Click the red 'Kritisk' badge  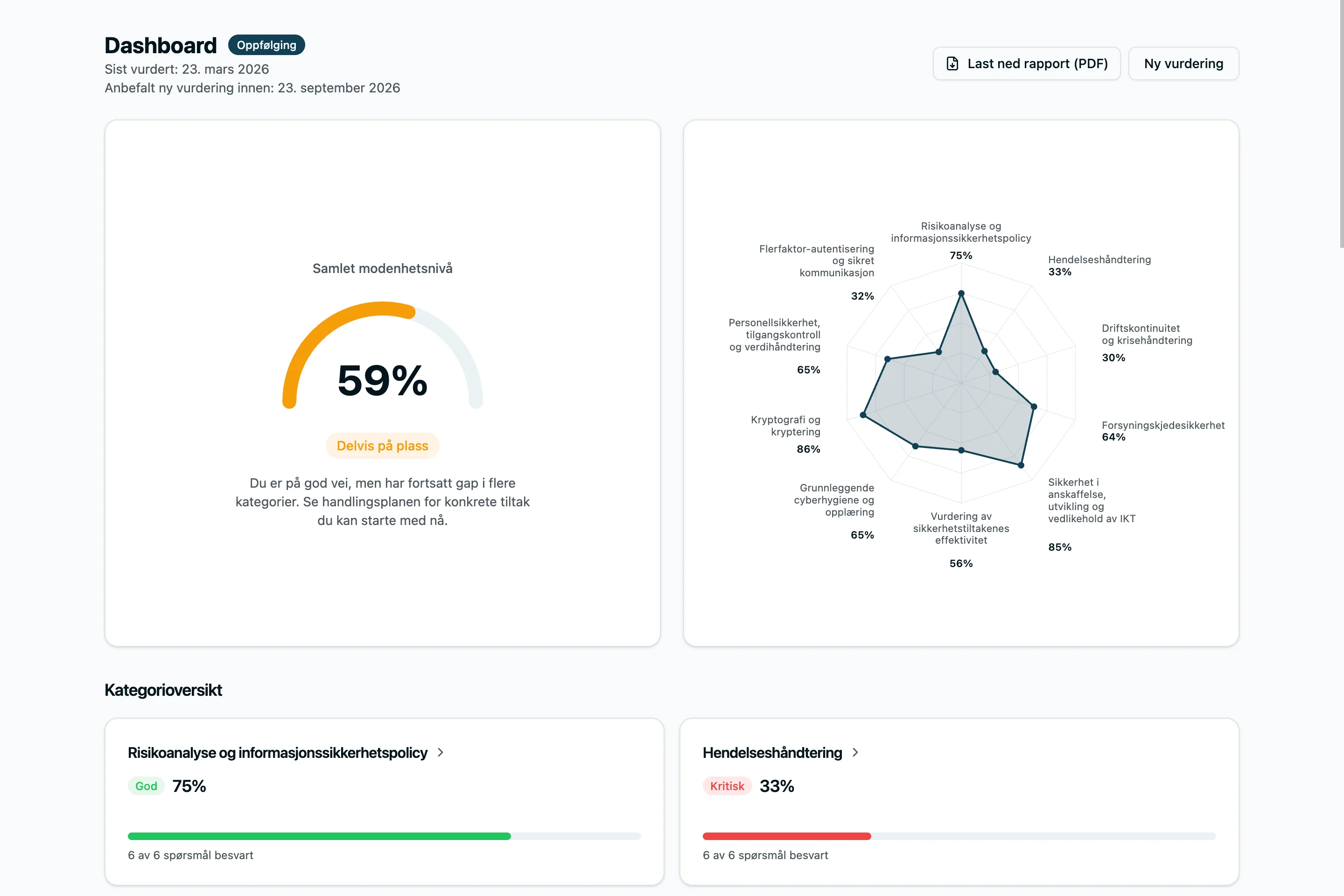pos(727,786)
